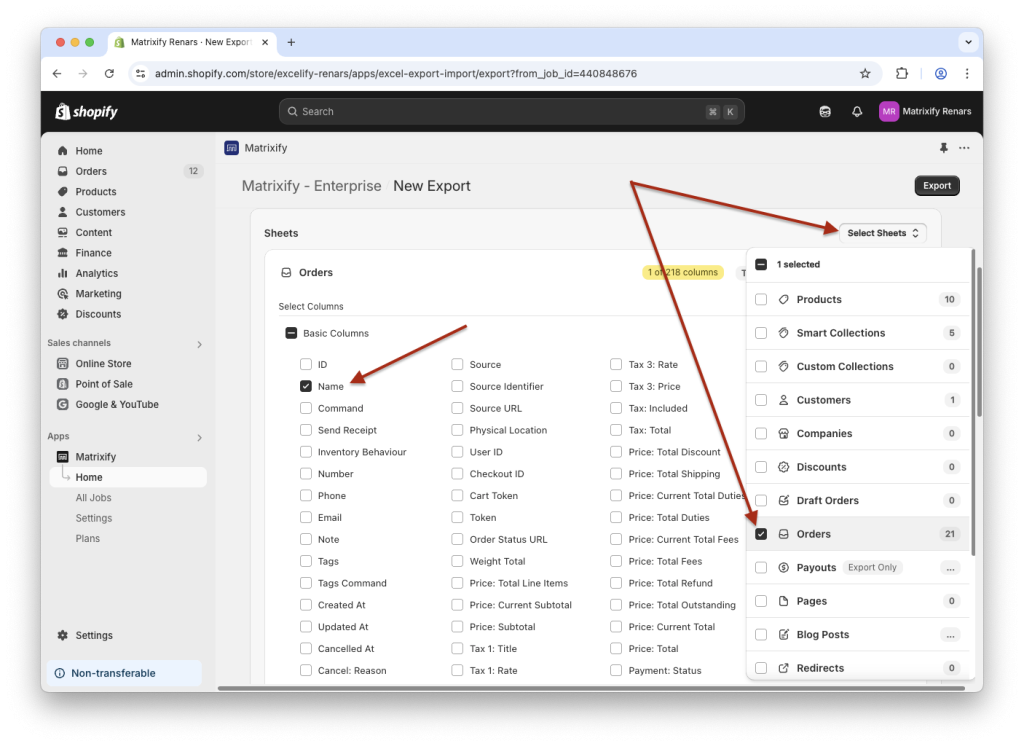The height and width of the screenshot is (746, 1024).
Task: Expand the Sales channels section chevron
Action: (x=197, y=342)
